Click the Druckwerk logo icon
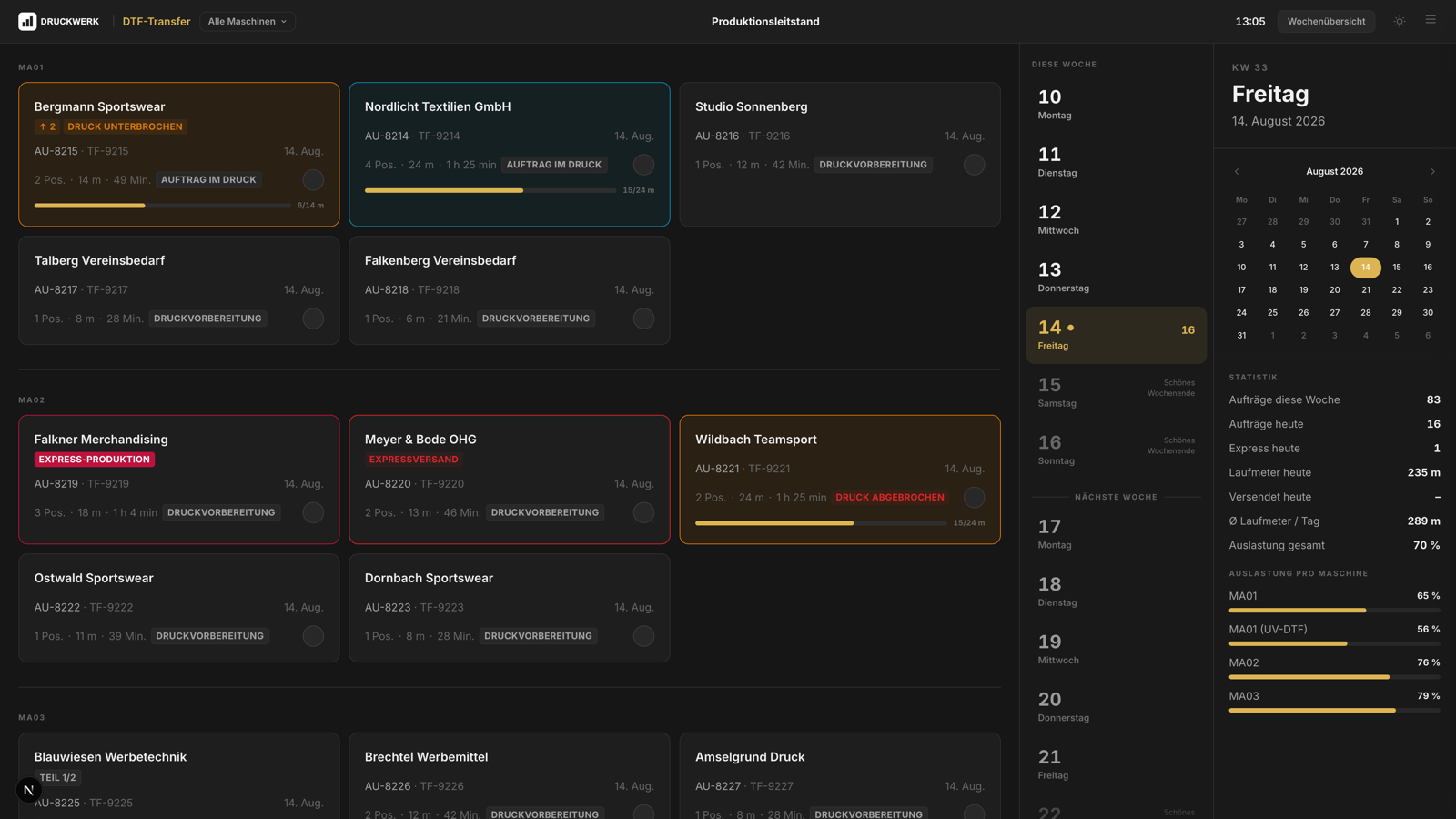This screenshot has width=1456, height=819. [x=27, y=21]
